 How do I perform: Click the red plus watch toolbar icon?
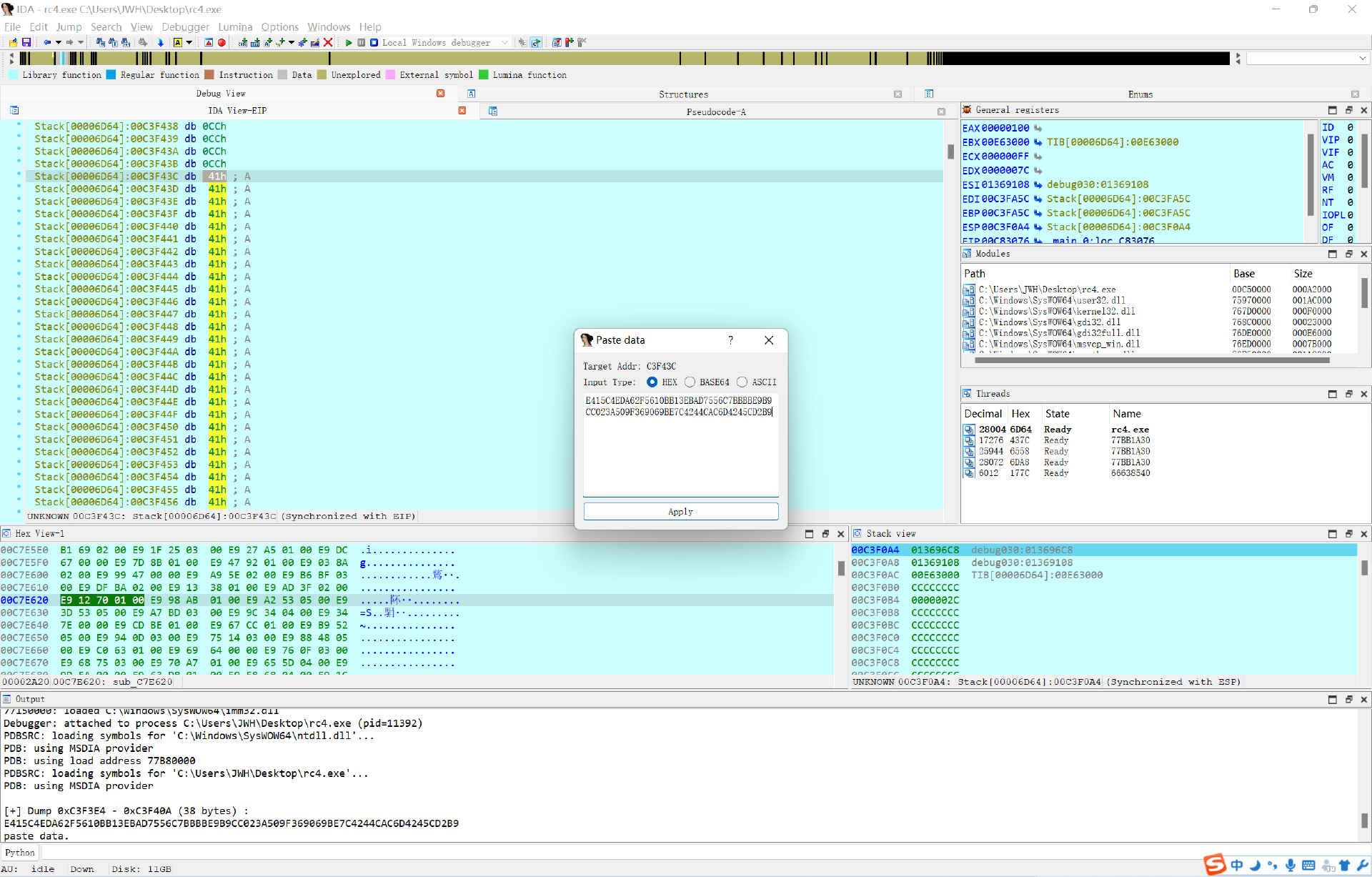[x=569, y=43]
